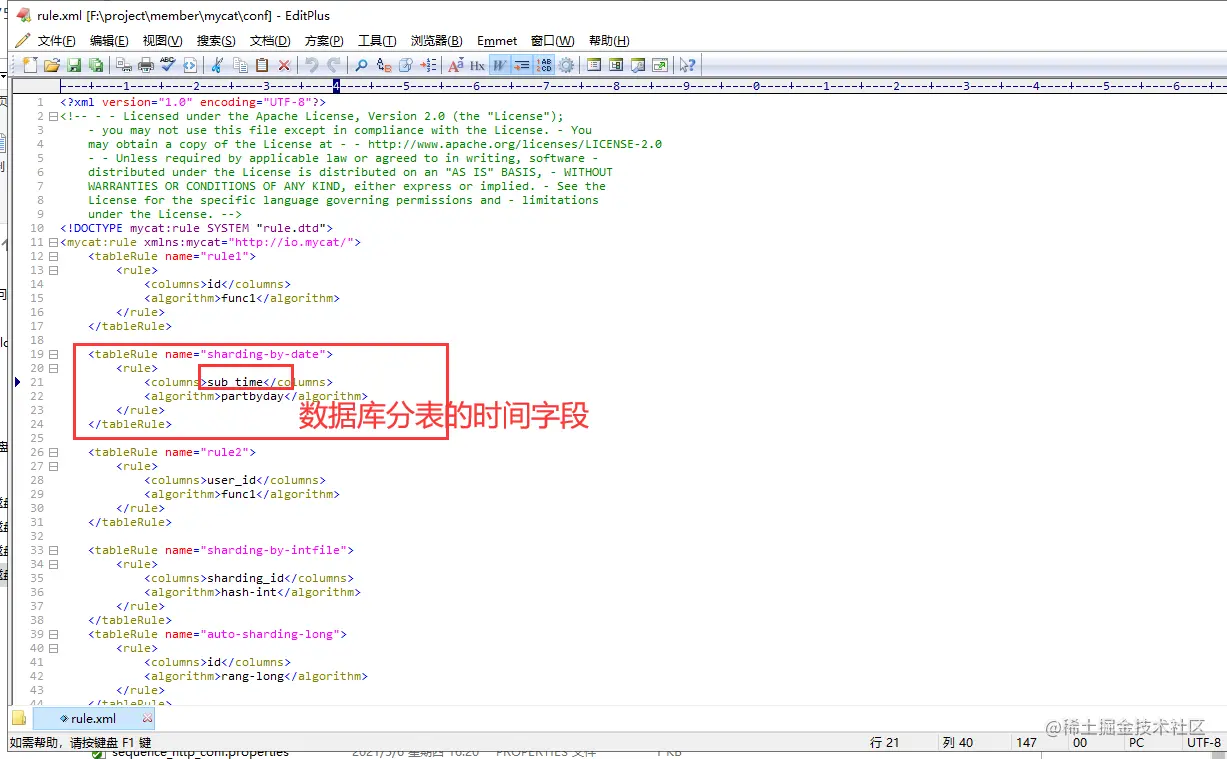Viewport: 1227px width, 759px height.
Task: Toggle Word Wrap (W icon)
Action: [500, 65]
